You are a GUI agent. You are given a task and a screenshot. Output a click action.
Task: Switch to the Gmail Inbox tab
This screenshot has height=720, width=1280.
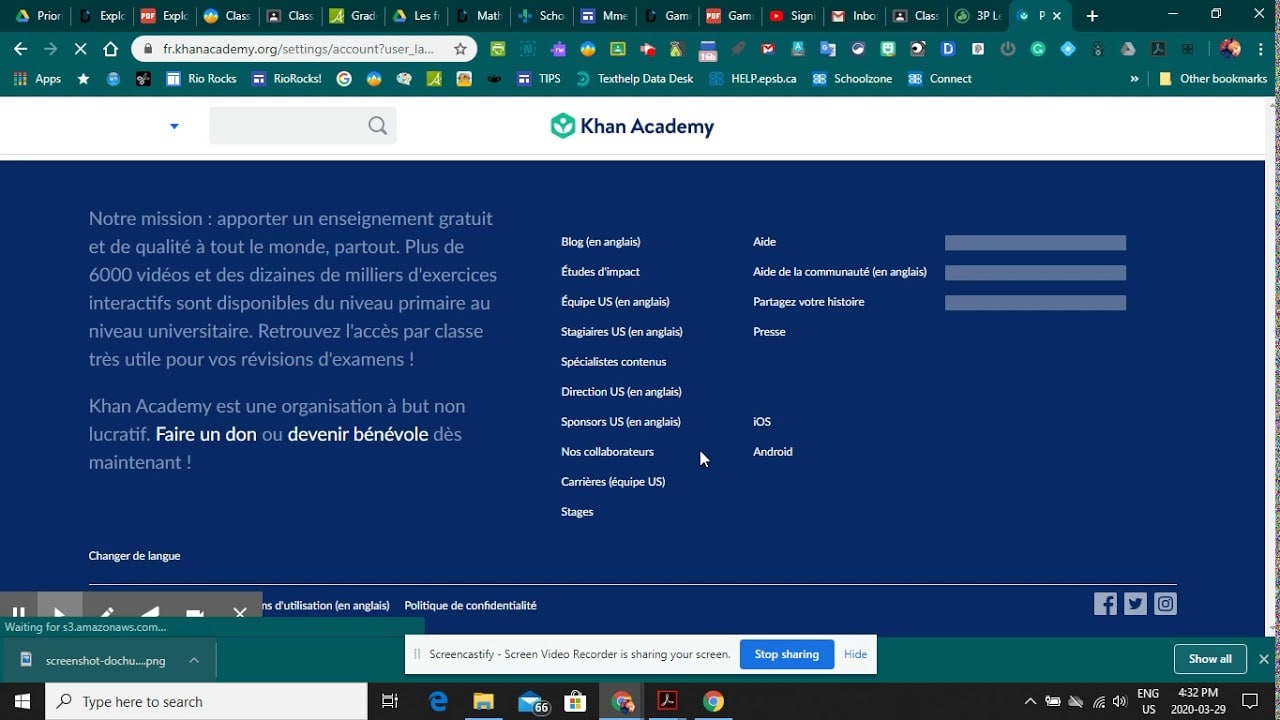(x=853, y=16)
